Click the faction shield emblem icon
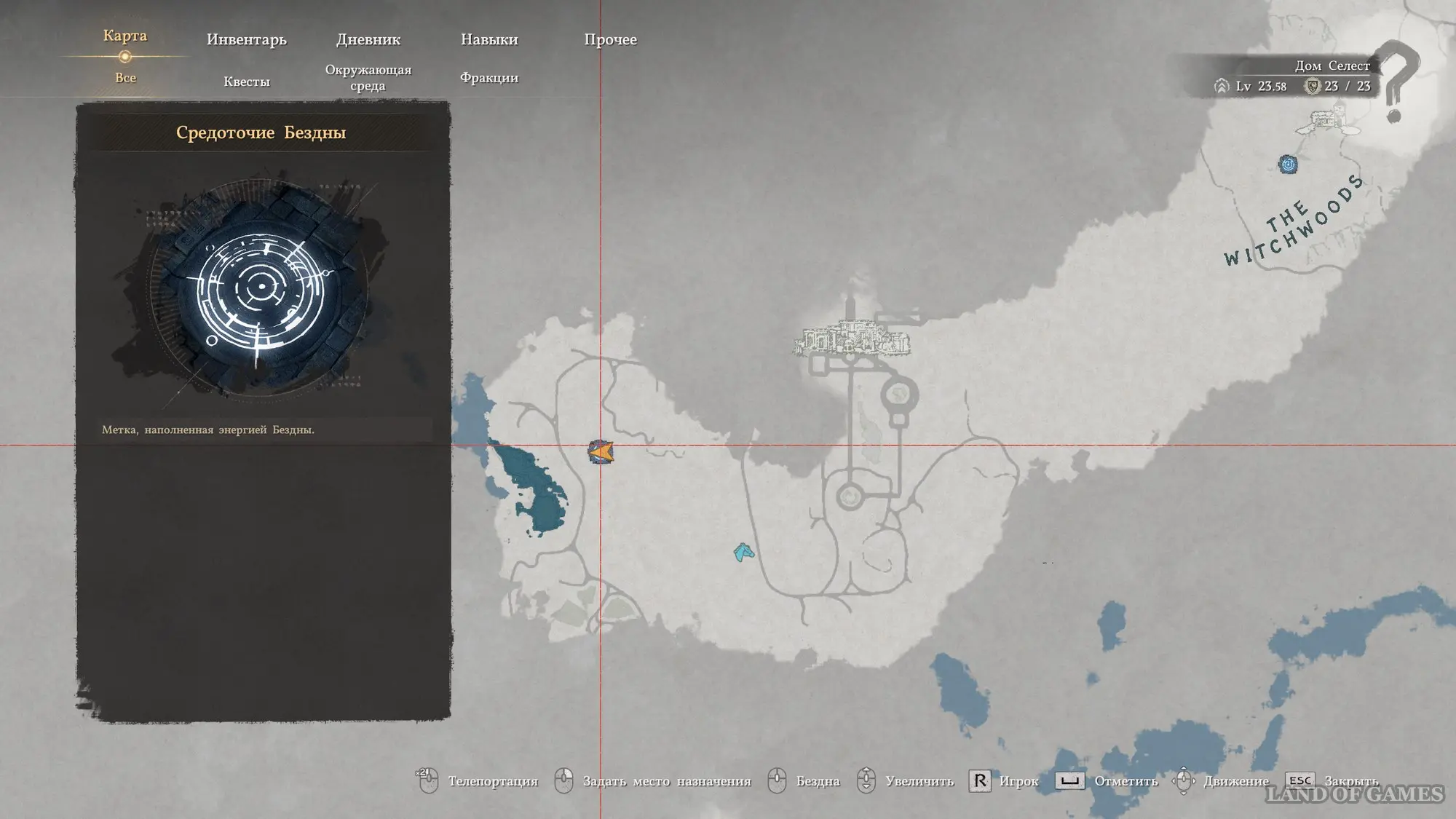 click(x=1312, y=86)
